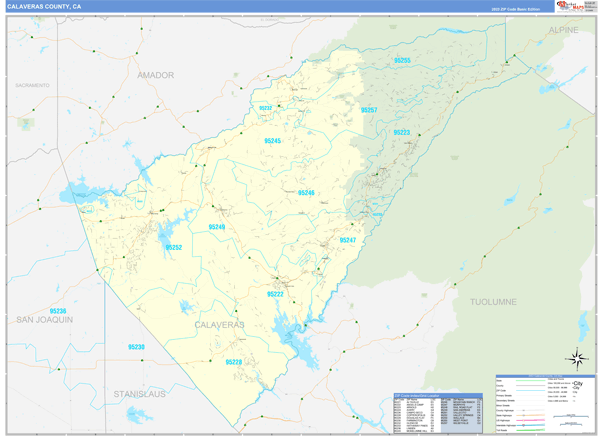The image size is (600, 436).
Task: Click ZIP code 95252 on the map
Action: [173, 247]
